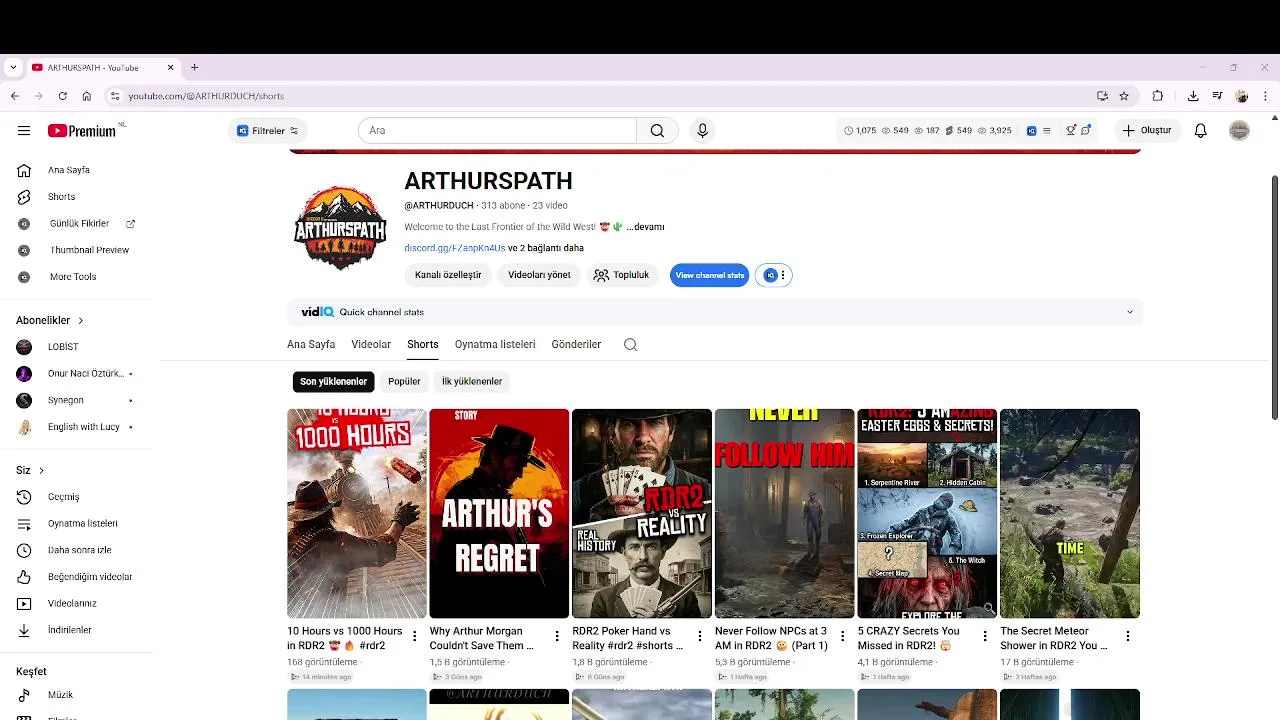Expand Abonelikler section arrow

point(81,320)
